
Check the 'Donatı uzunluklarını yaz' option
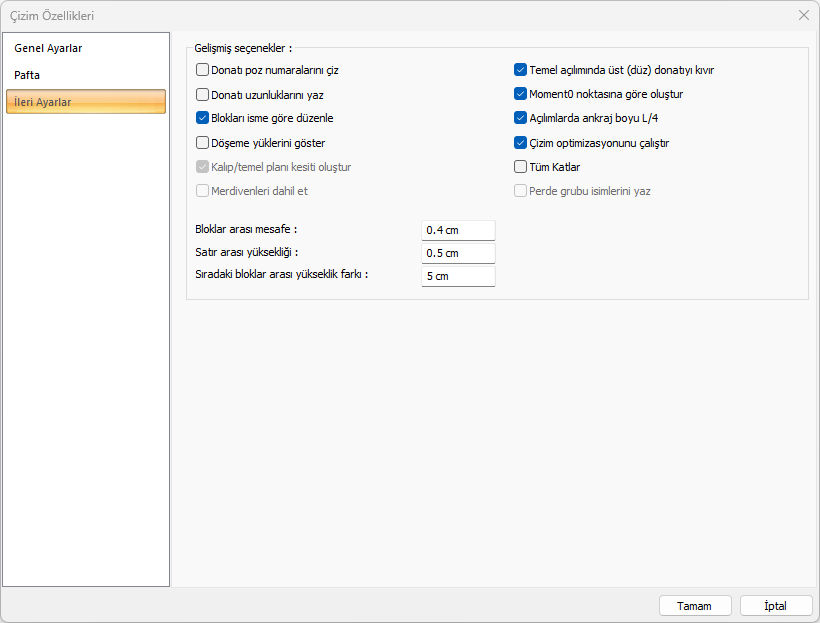(203, 95)
